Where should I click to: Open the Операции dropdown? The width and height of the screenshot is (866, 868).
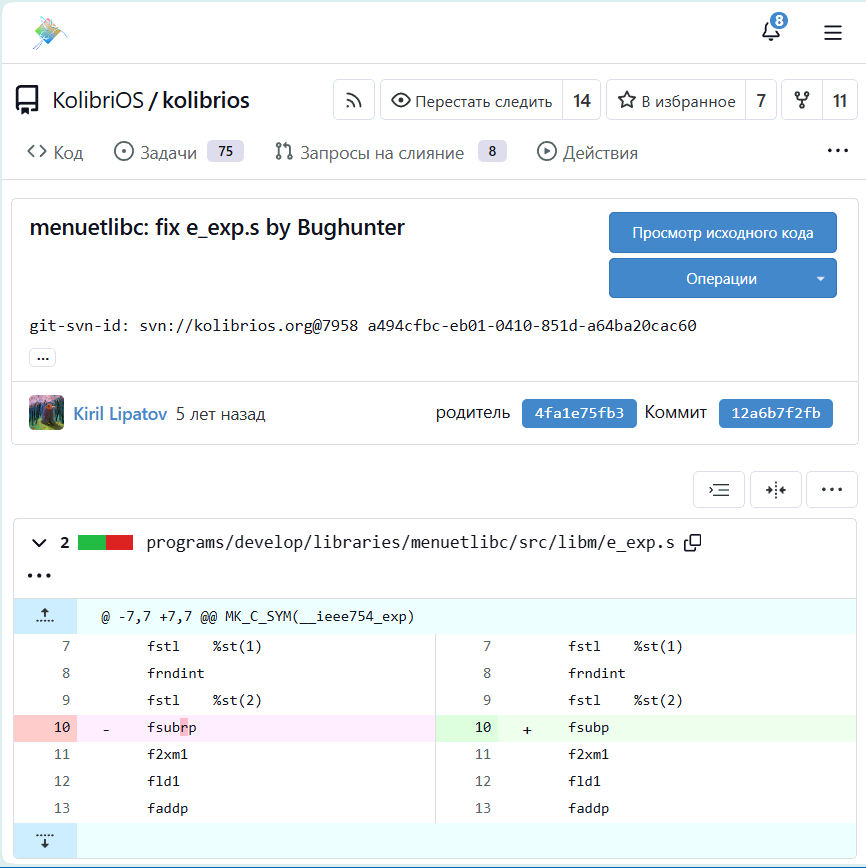[723, 278]
